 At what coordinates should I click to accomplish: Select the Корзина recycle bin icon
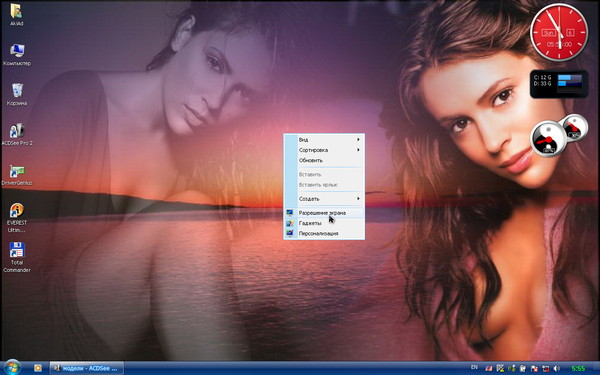pyautogui.click(x=16, y=95)
